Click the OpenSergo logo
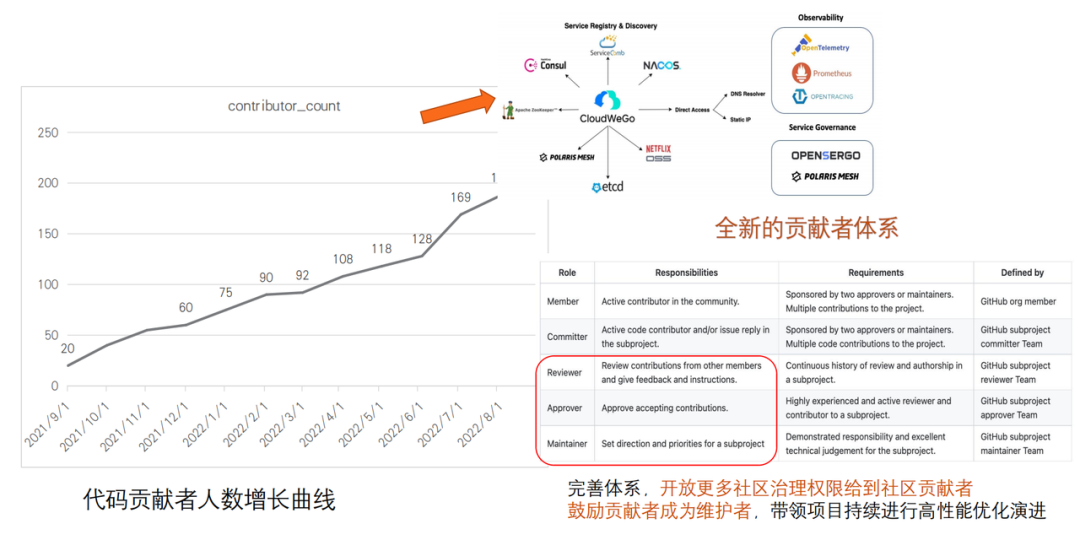 coord(825,155)
